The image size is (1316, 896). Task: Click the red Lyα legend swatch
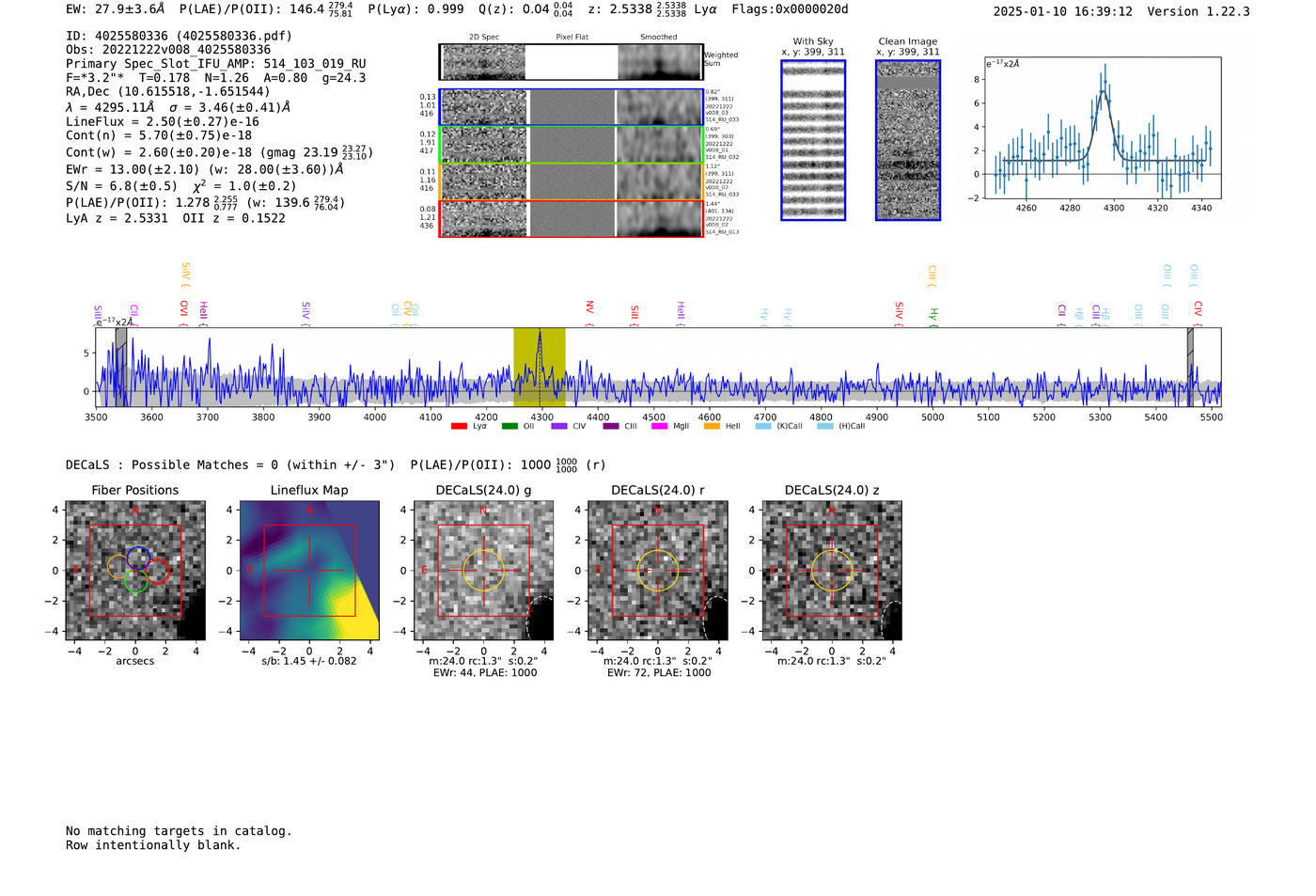[x=459, y=426]
